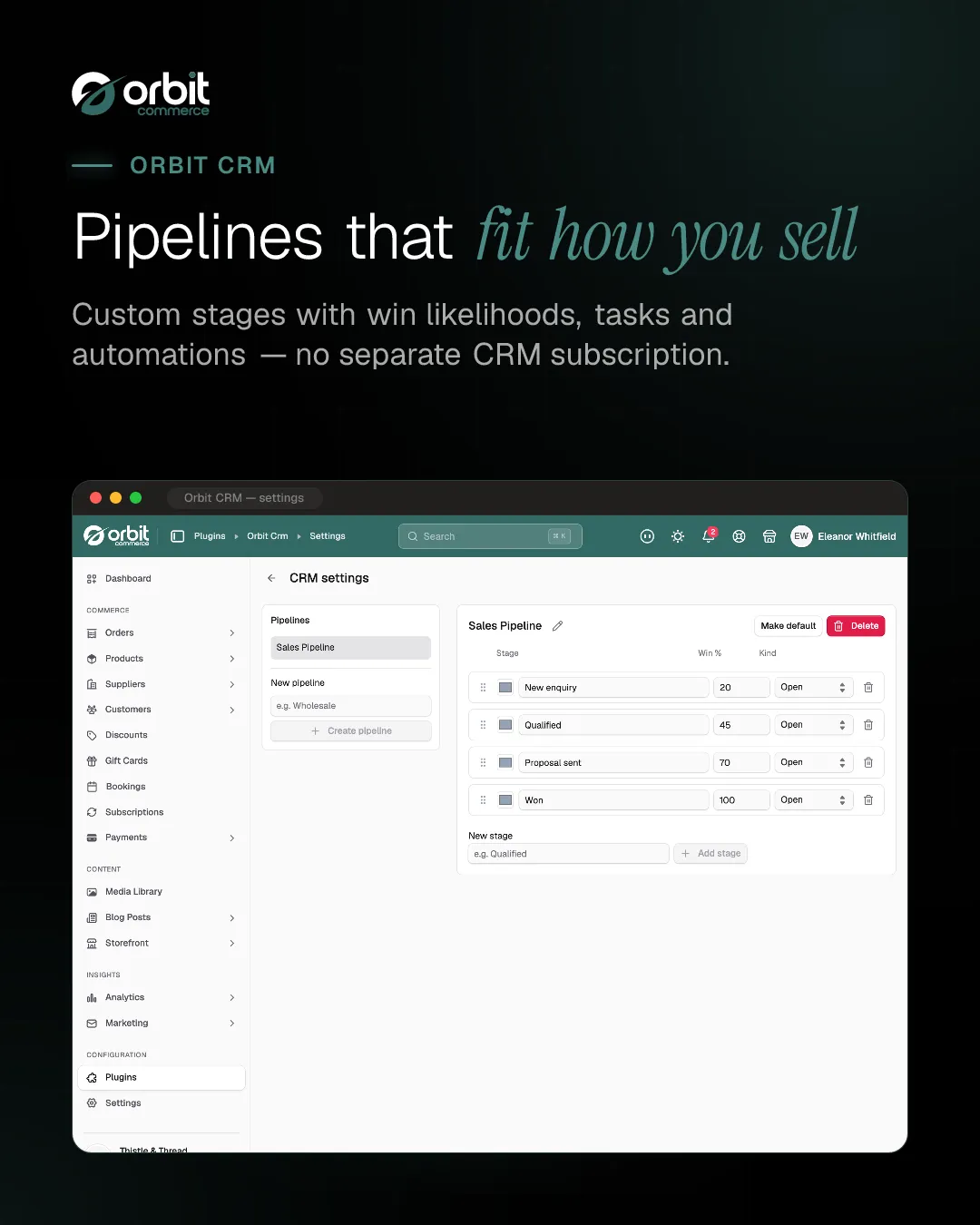Open the storefront shop icon in header
Viewport: 980px width, 1225px height.
click(x=769, y=536)
